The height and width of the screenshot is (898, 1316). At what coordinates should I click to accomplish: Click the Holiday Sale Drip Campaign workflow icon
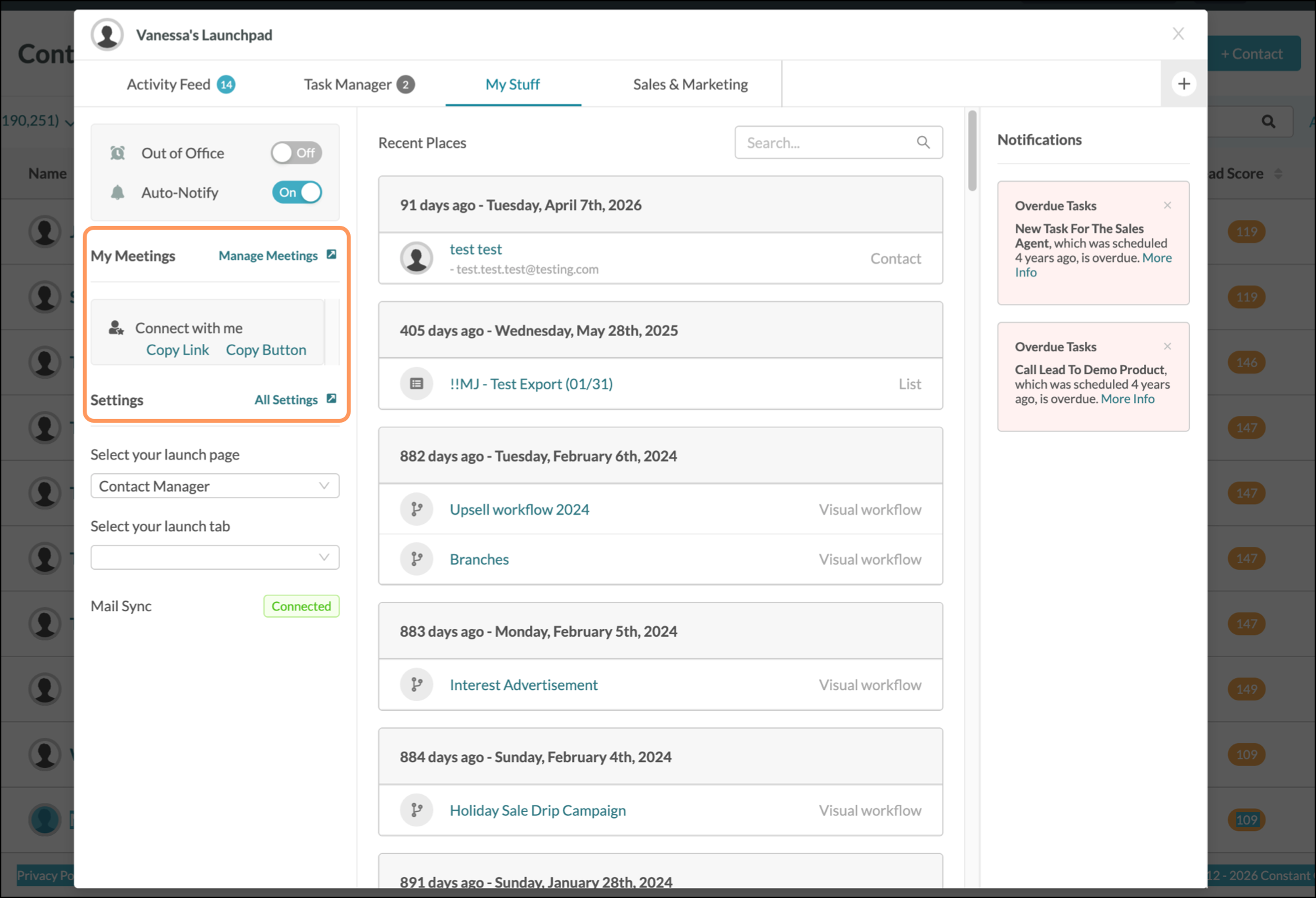point(416,810)
